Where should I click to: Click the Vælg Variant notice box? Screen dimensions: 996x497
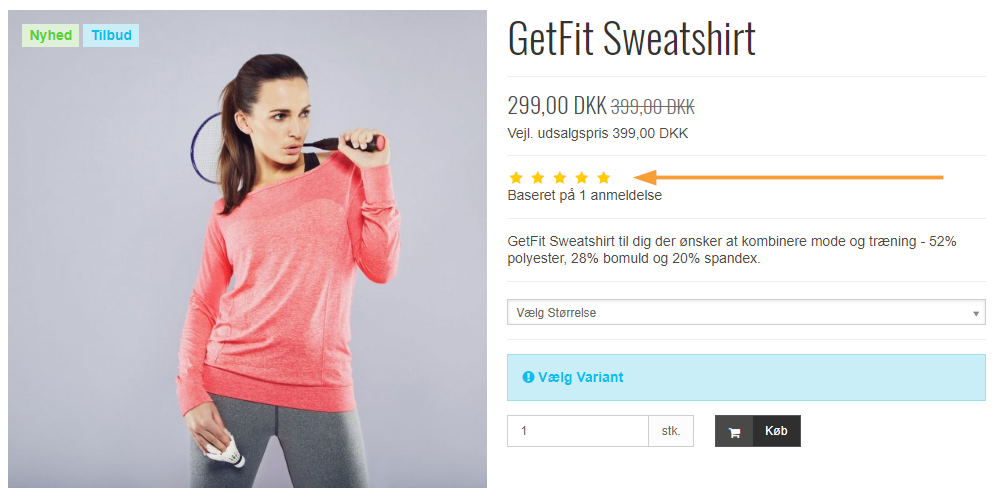(746, 378)
